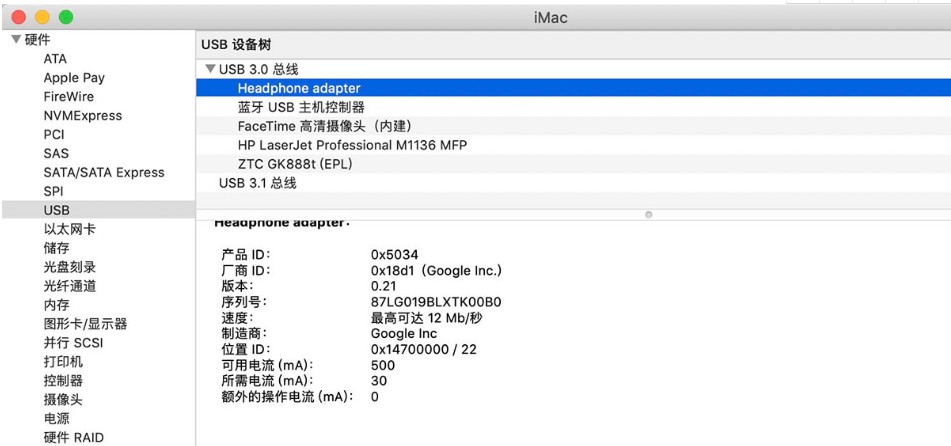Select SATA/SATA Express sidebar item
Viewport: 951px width, 446px height.
pyautogui.click(x=103, y=173)
